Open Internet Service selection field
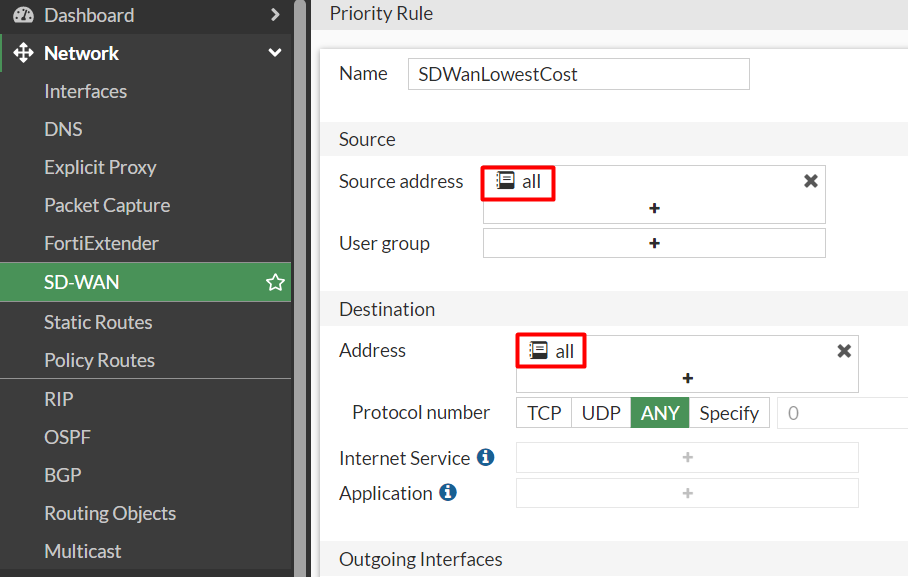 (687, 458)
